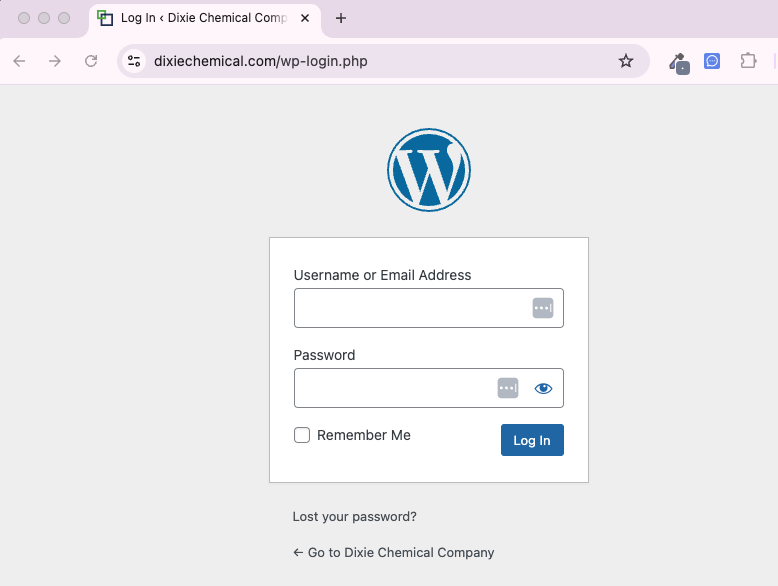Click the WordPress logo
This screenshot has width=778, height=586.
(428, 170)
